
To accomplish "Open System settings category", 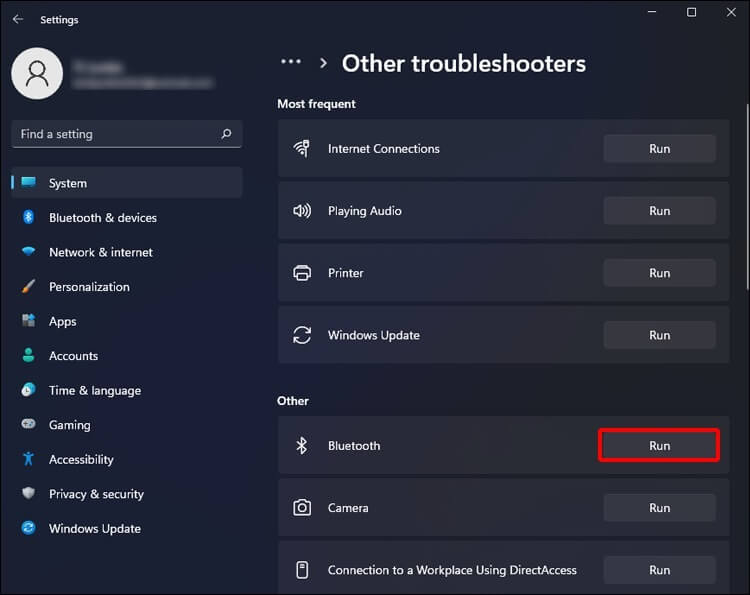I will [x=127, y=183].
